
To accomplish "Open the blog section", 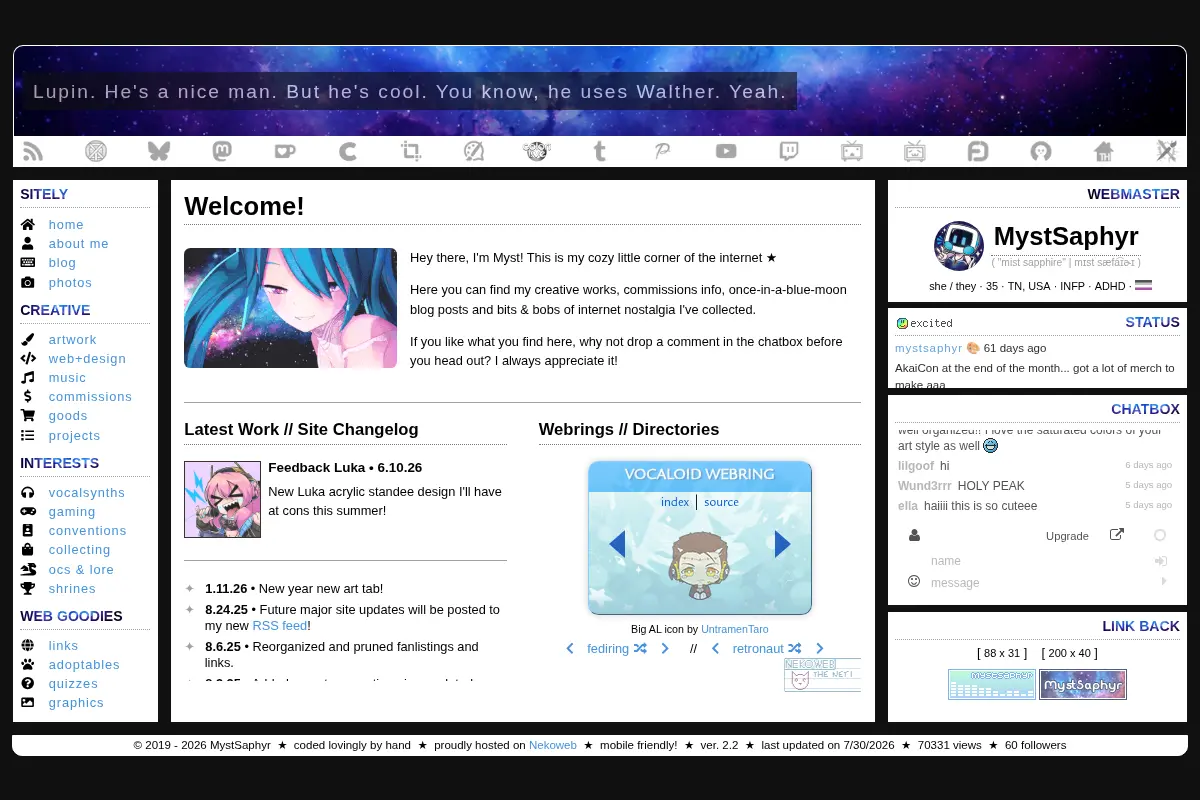I will coord(62,263).
